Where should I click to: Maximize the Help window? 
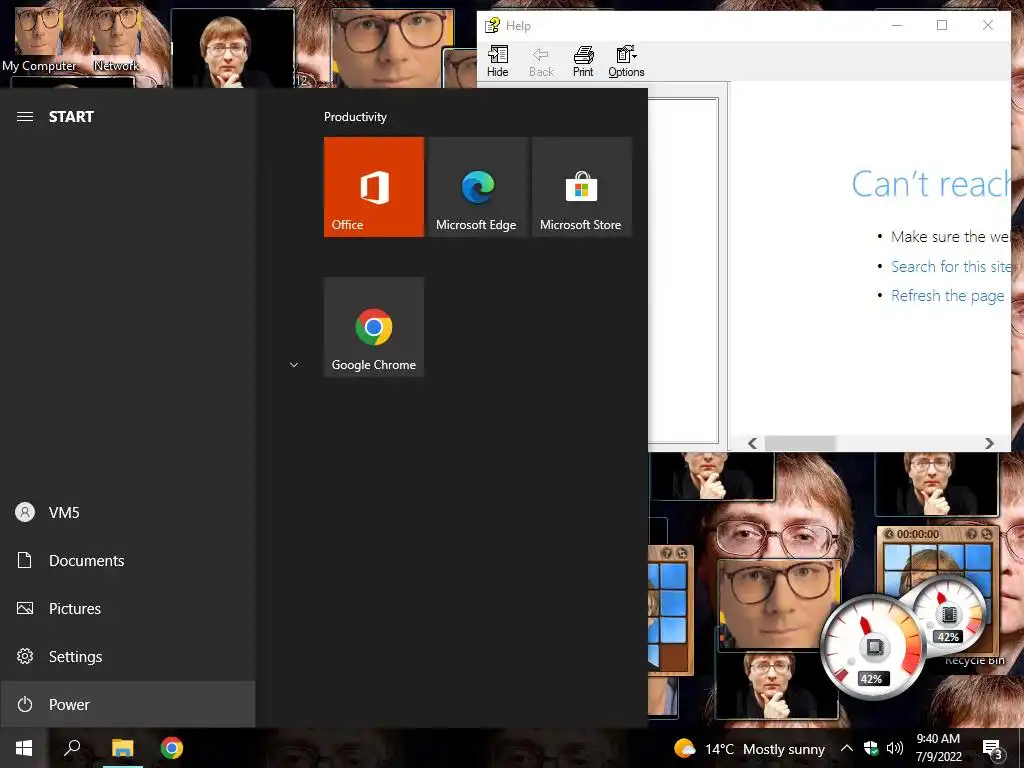(942, 25)
